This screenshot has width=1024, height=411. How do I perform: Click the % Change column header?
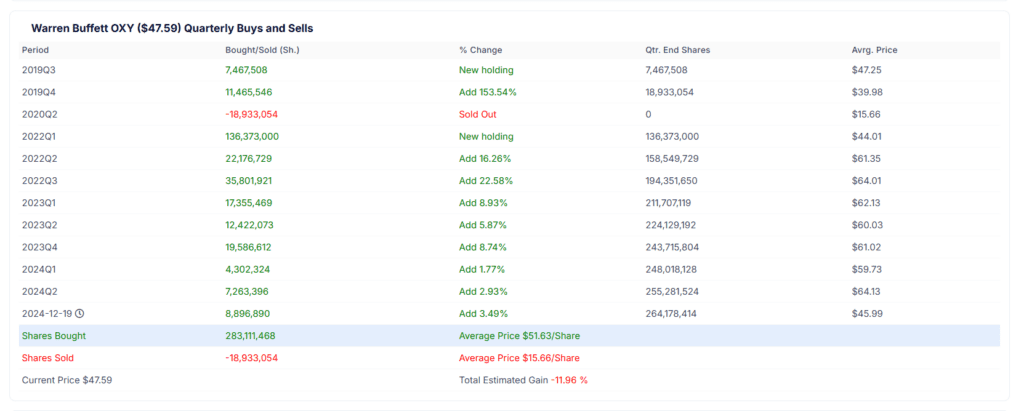coord(481,50)
